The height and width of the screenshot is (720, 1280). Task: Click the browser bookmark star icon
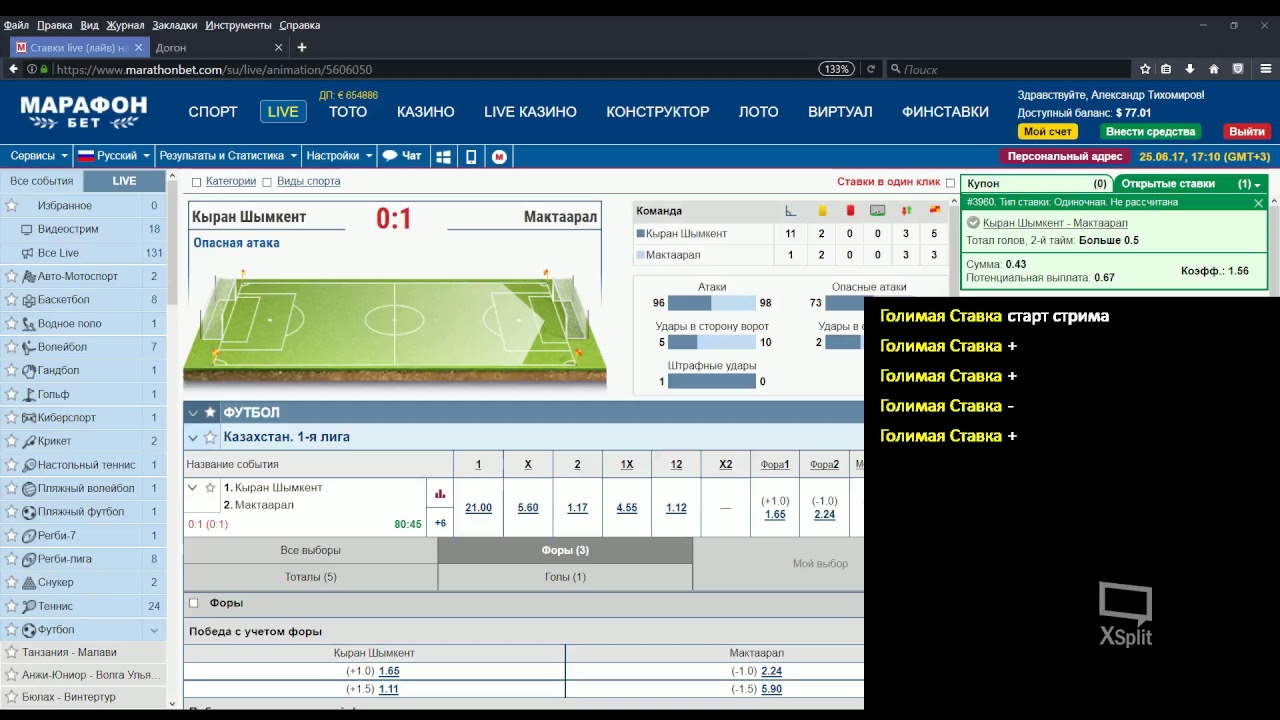[1145, 69]
